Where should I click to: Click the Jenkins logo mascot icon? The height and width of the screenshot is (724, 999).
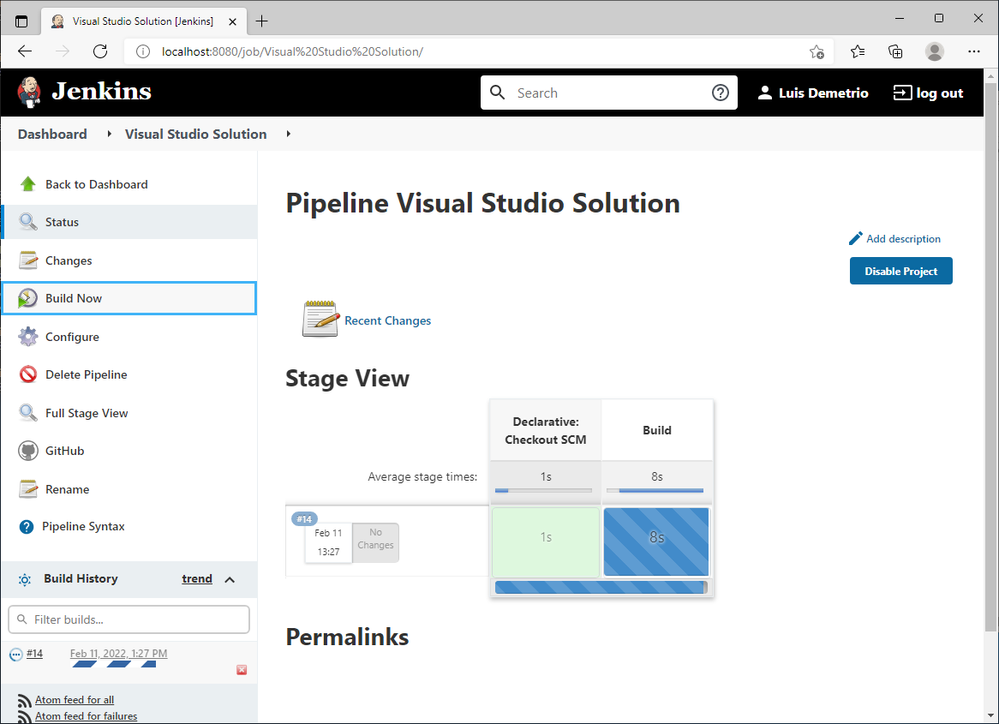29,92
